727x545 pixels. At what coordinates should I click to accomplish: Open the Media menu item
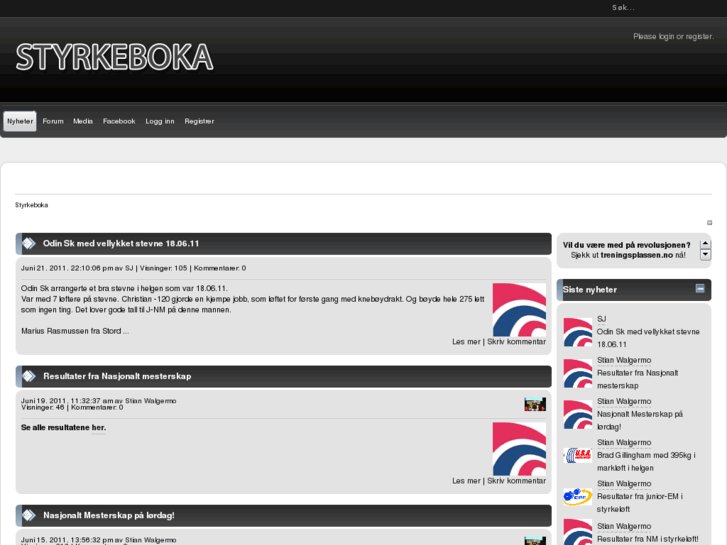(x=83, y=122)
